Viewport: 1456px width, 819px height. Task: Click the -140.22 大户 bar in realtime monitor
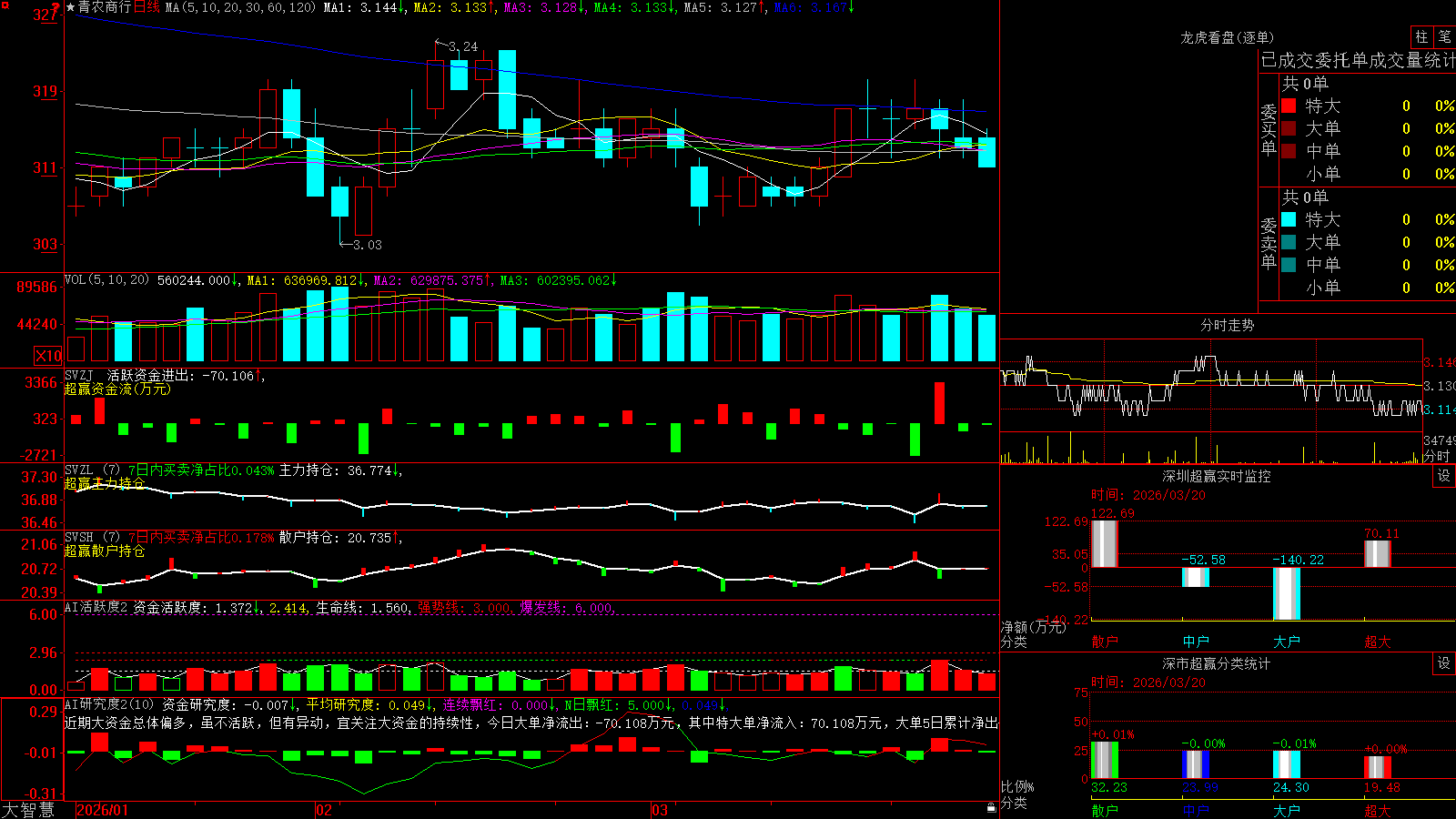[x=1286, y=593]
